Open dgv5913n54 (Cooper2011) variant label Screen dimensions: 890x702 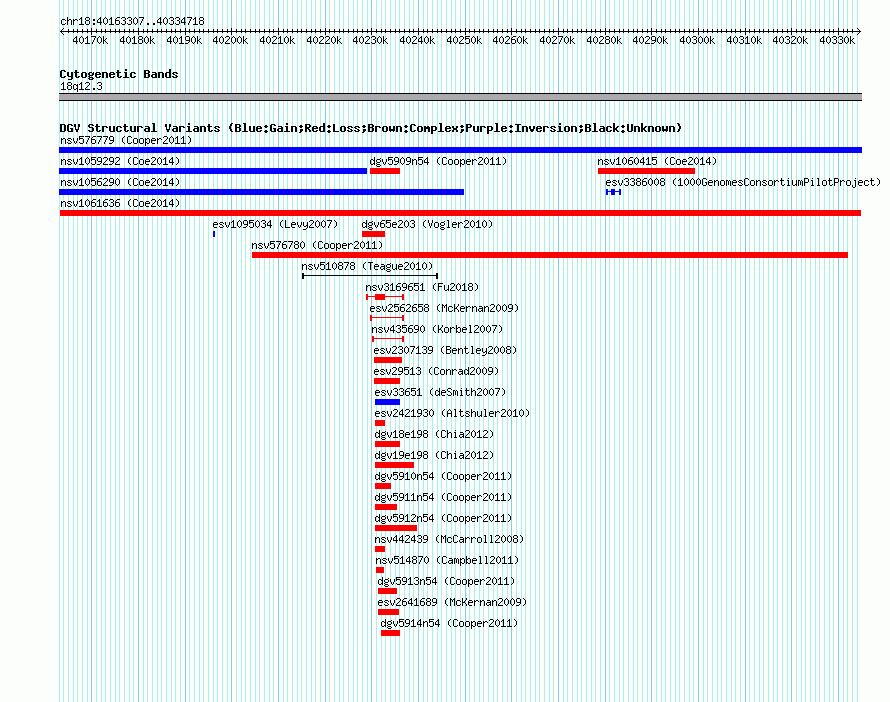(446, 581)
